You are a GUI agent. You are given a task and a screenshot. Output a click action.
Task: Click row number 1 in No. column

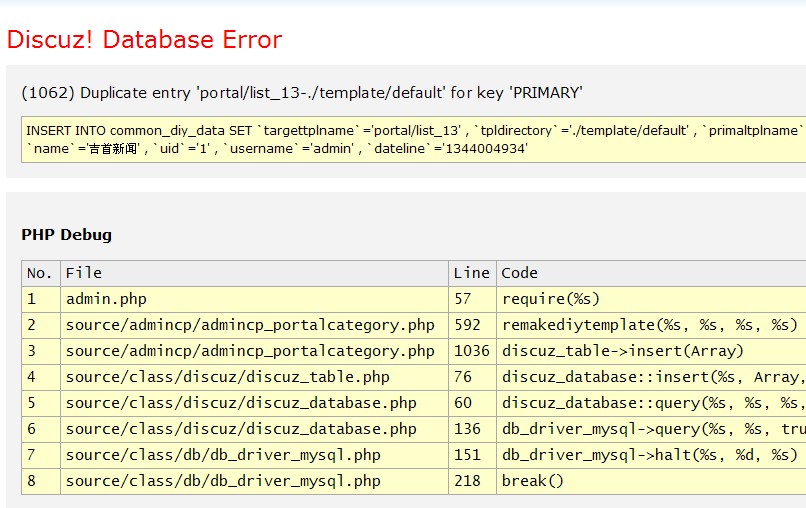click(x=41, y=299)
